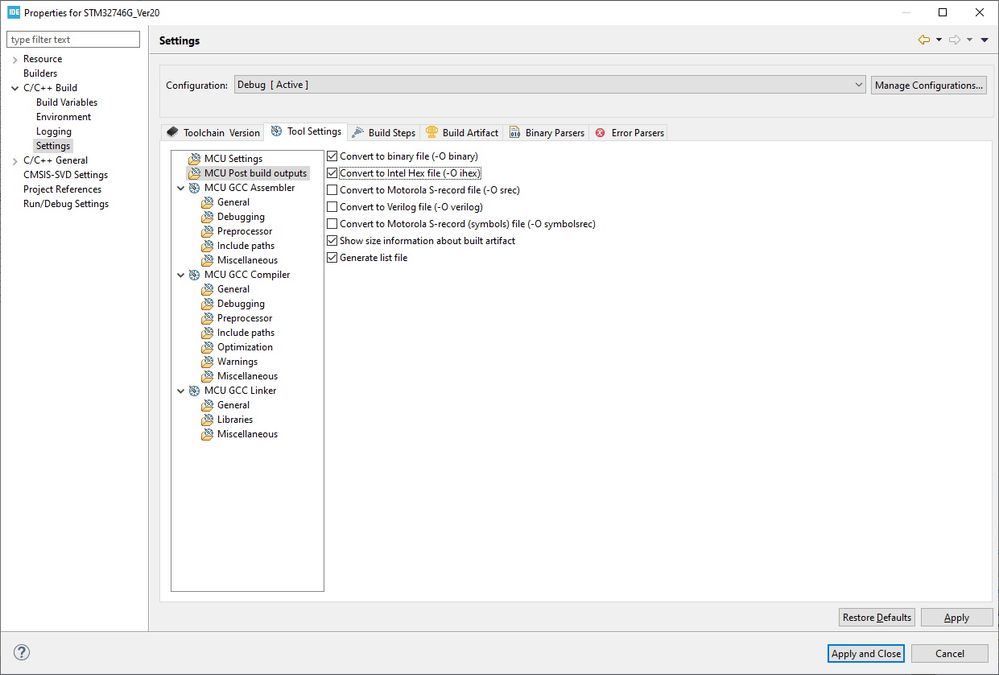Screen dimensions: 999x675
Task: Open the Configuration dropdown
Action: 550,85
